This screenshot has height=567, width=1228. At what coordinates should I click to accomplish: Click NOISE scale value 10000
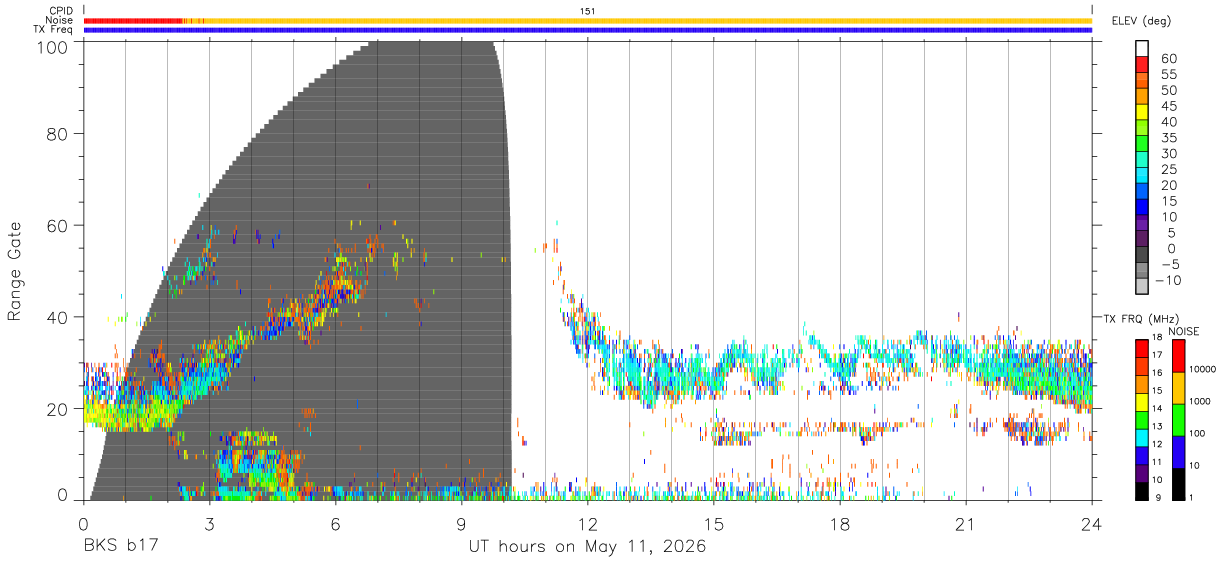1202,369
